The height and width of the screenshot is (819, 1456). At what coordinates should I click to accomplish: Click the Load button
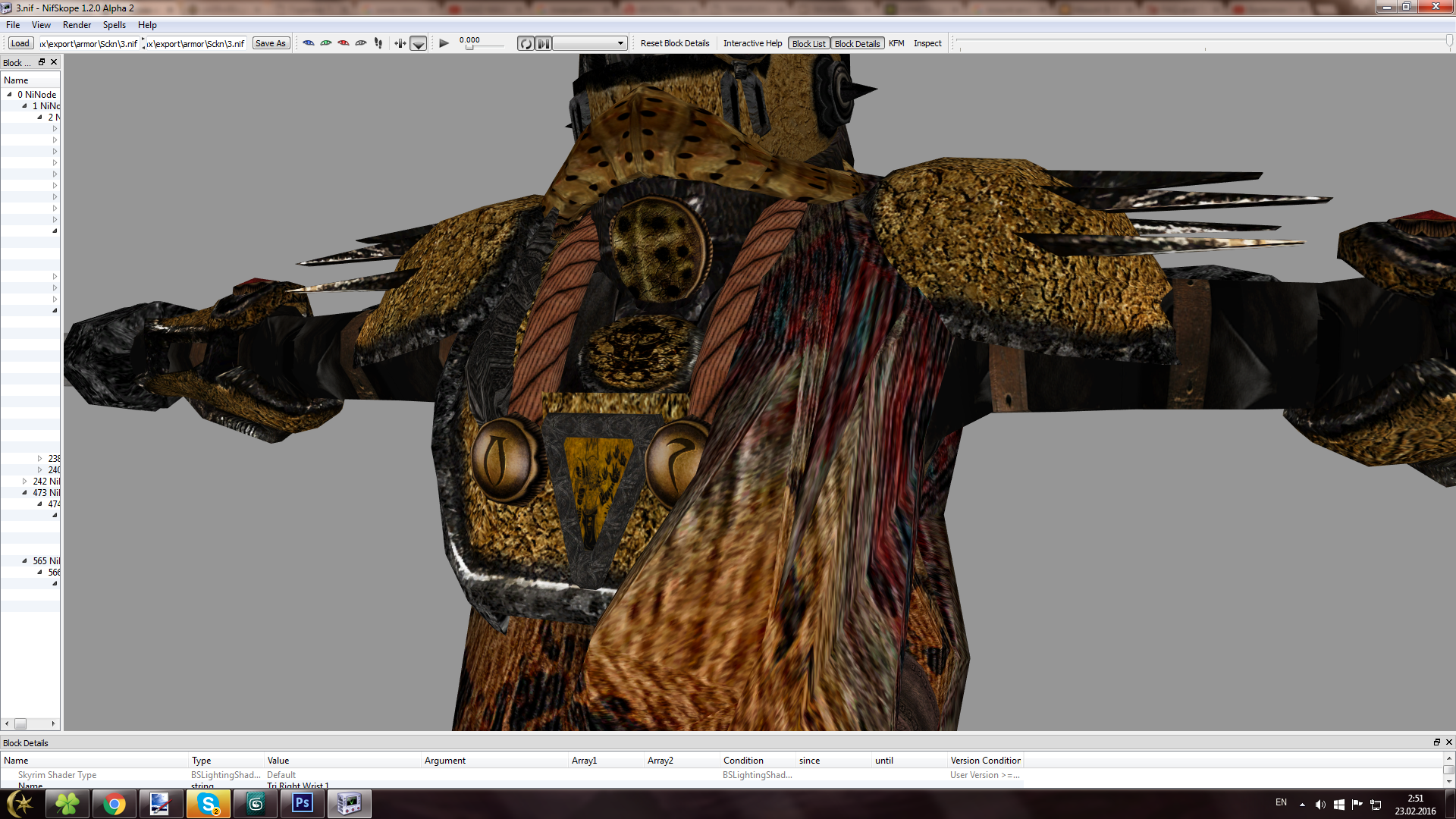click(x=20, y=43)
